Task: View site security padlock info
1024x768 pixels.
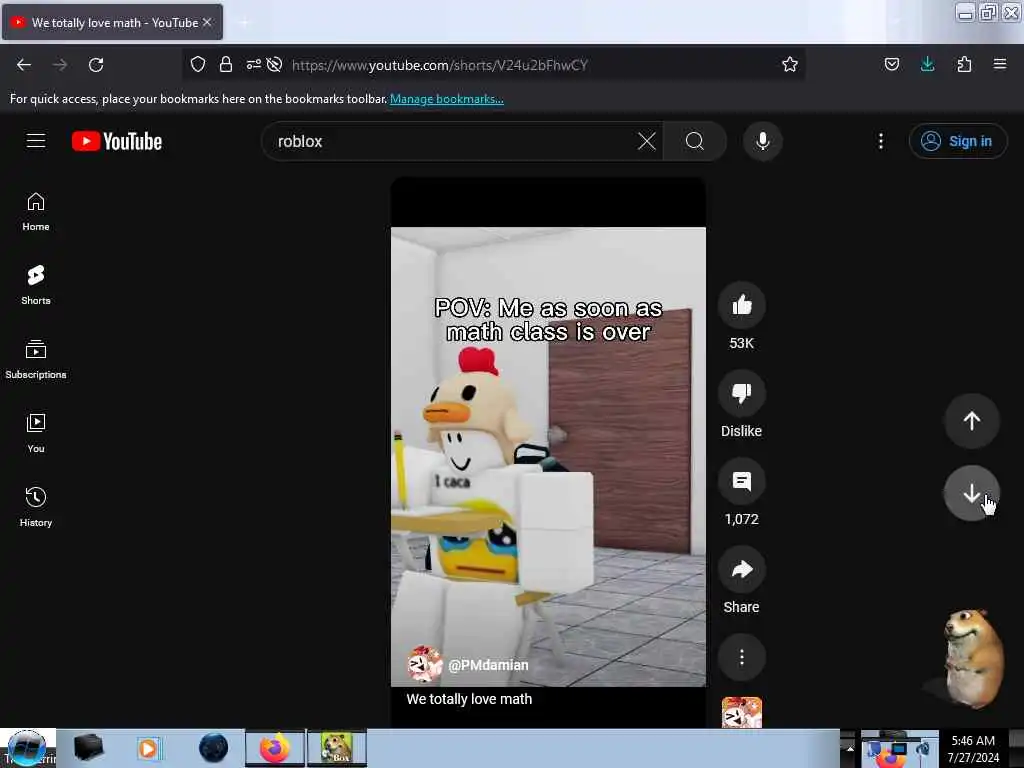Action: (226, 64)
